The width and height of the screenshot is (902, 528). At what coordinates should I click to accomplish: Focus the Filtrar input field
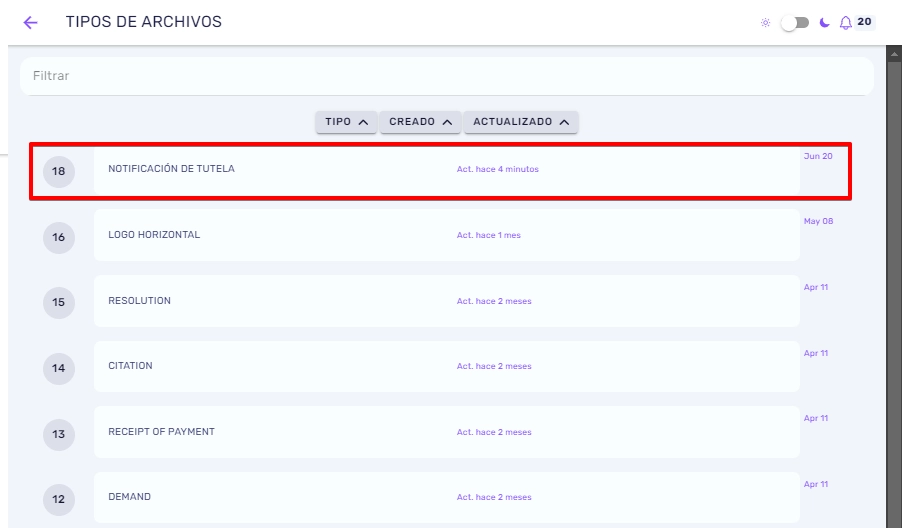coord(447,76)
